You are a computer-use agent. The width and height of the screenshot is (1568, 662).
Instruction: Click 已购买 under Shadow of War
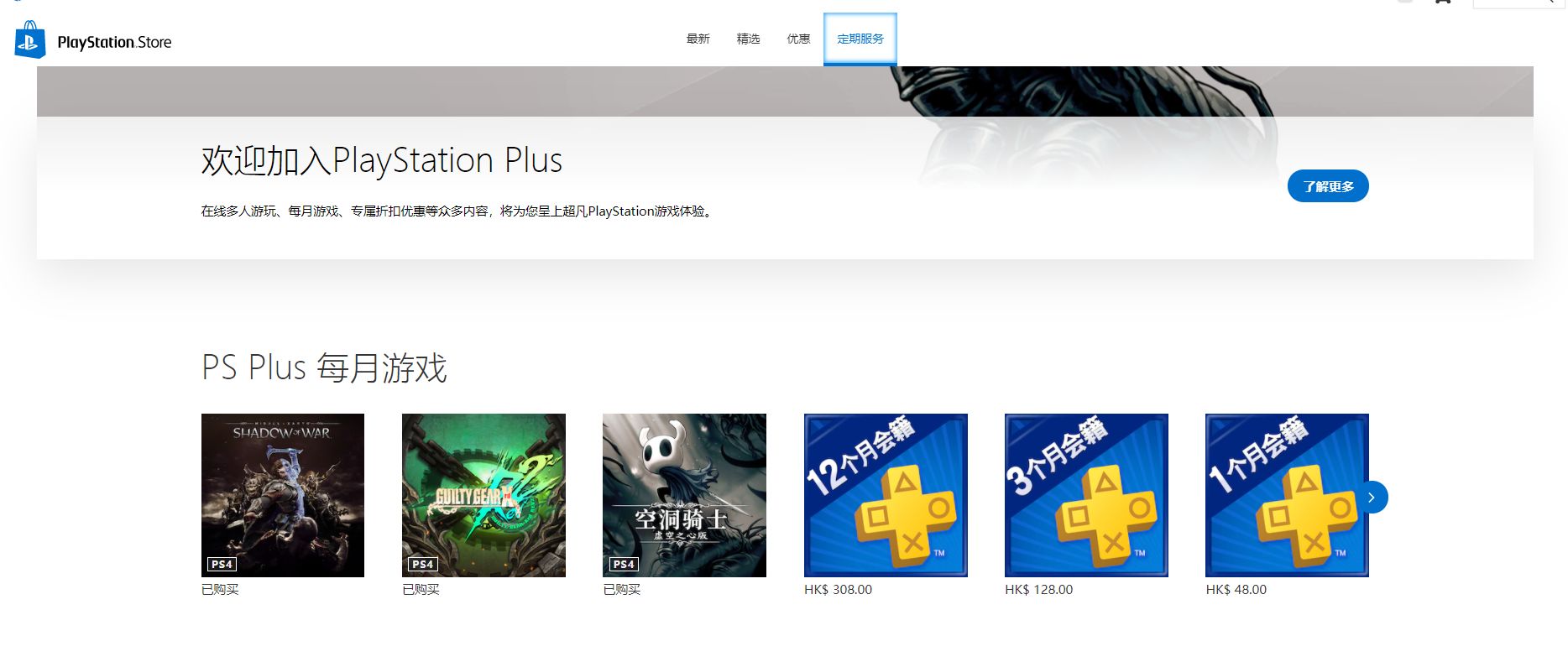click(x=220, y=590)
